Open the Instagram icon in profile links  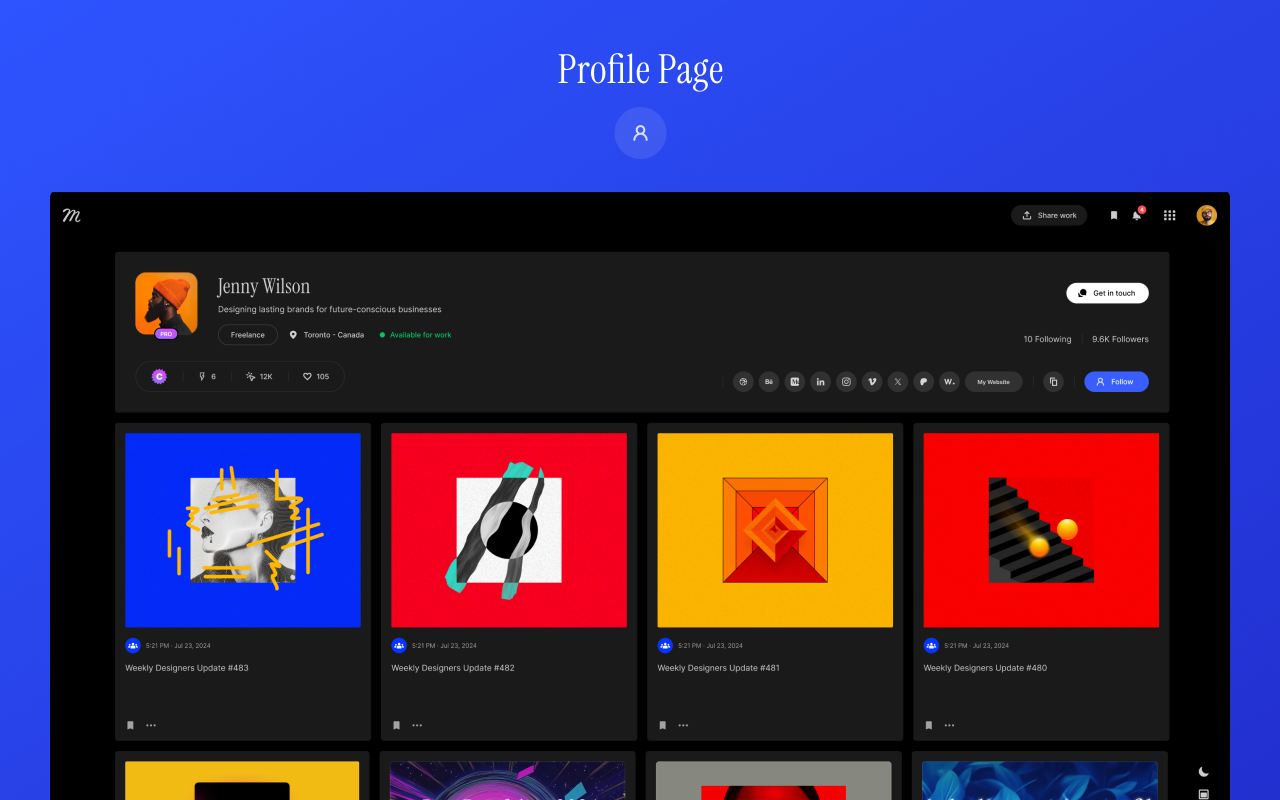(x=846, y=381)
